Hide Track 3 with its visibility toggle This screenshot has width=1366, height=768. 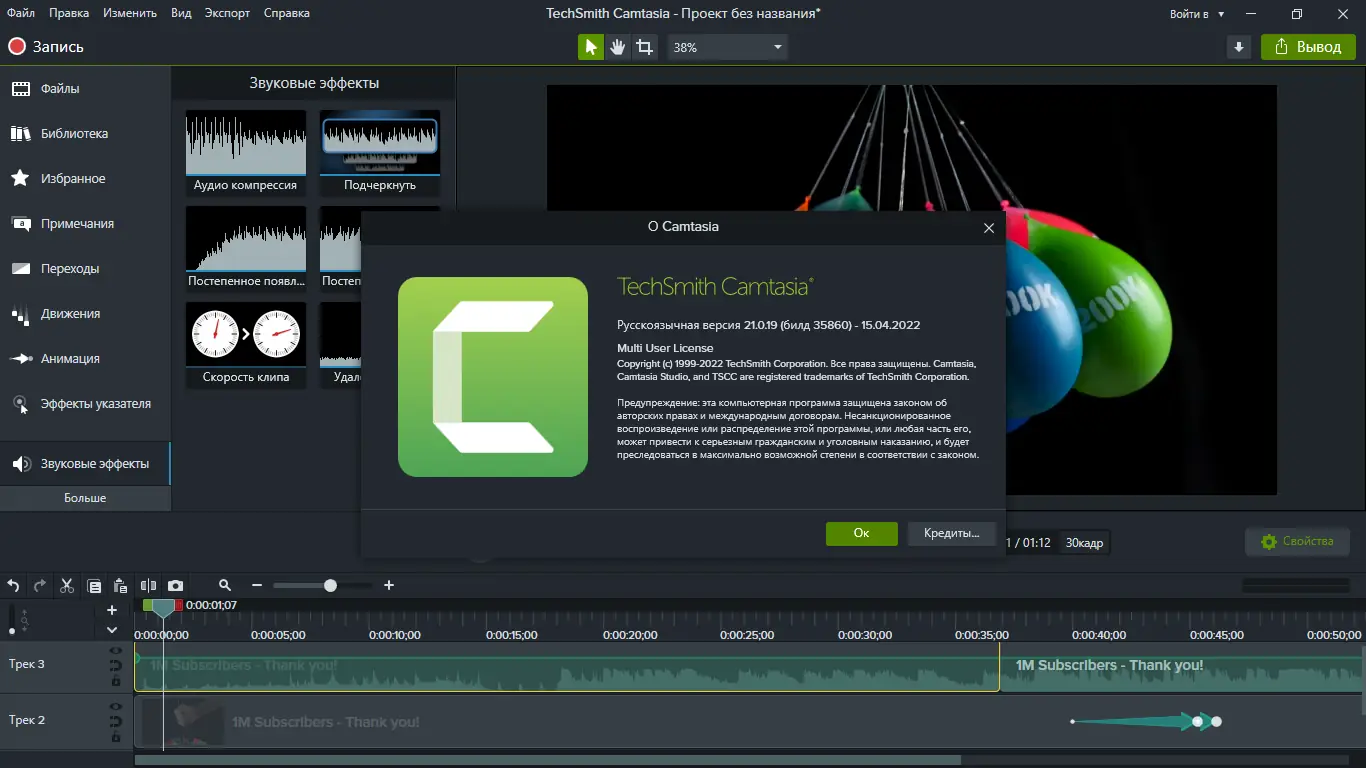[116, 651]
